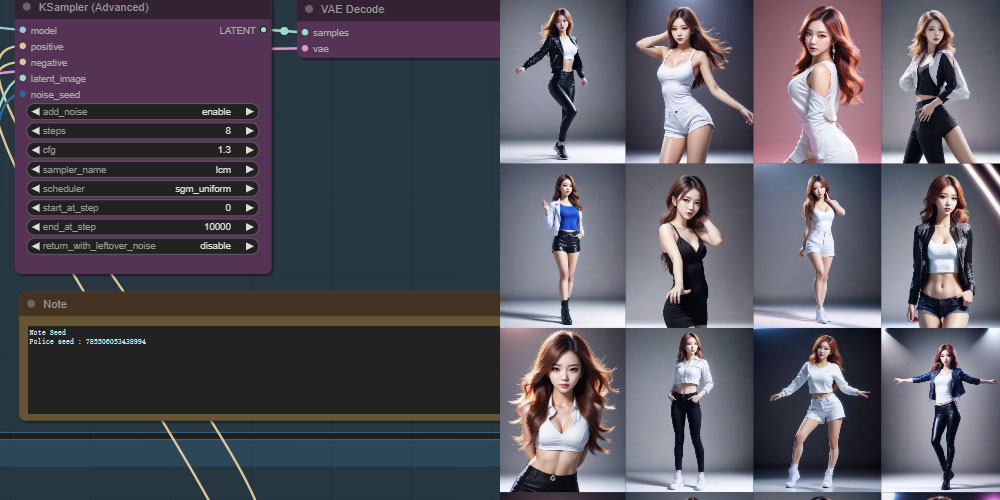Image resolution: width=1000 pixels, height=500 pixels.
Task: Select the Note node title bar
Action: (260, 304)
